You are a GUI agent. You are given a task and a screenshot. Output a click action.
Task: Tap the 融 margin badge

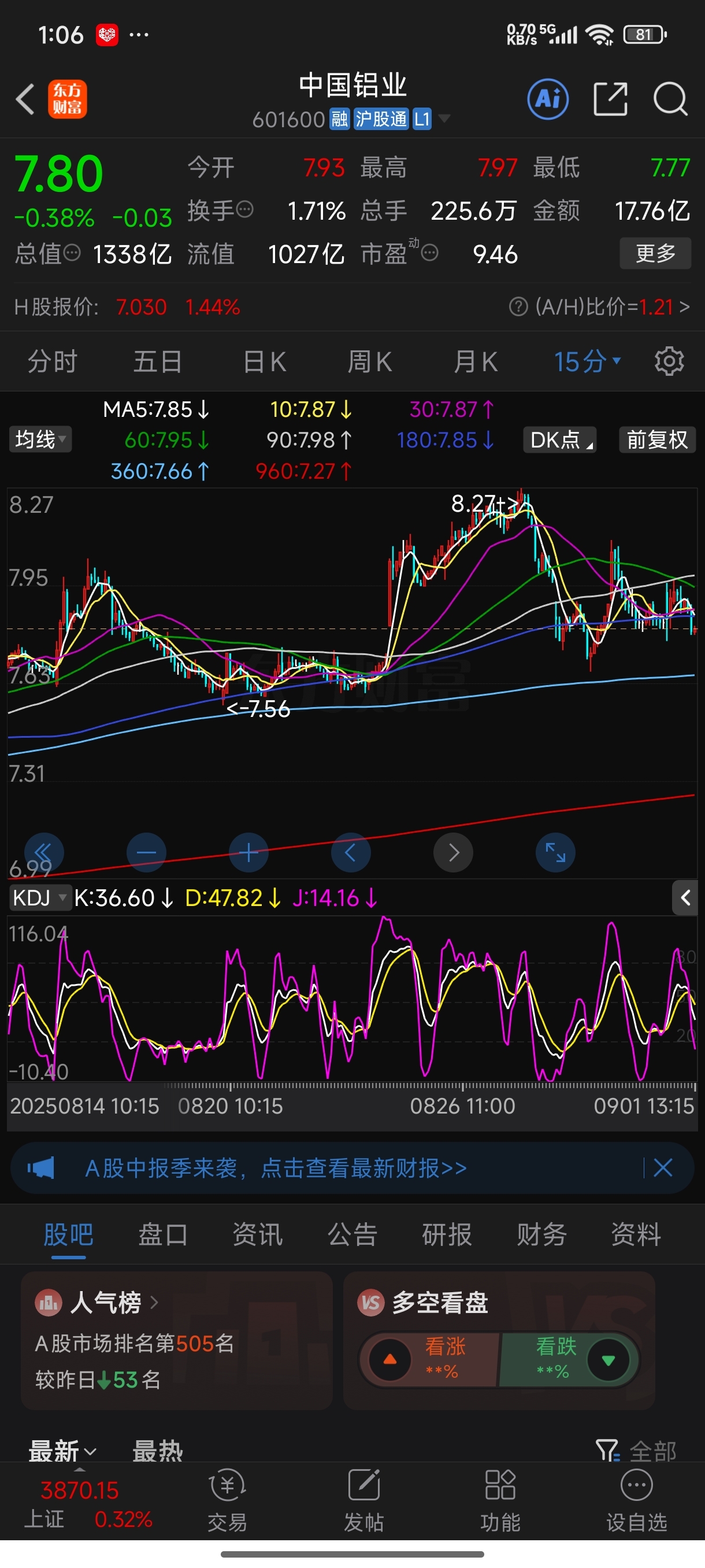tap(339, 119)
